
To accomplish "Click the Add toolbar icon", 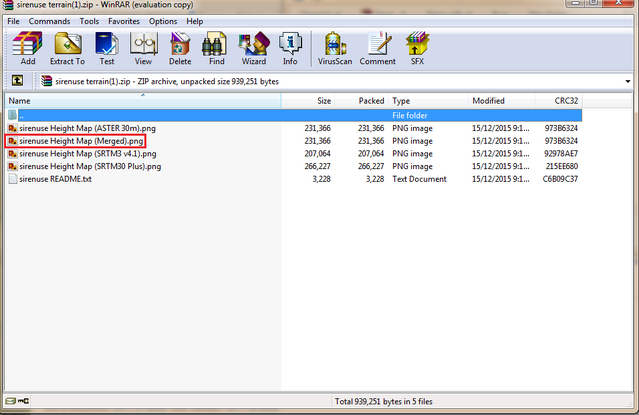I will click(x=27, y=48).
